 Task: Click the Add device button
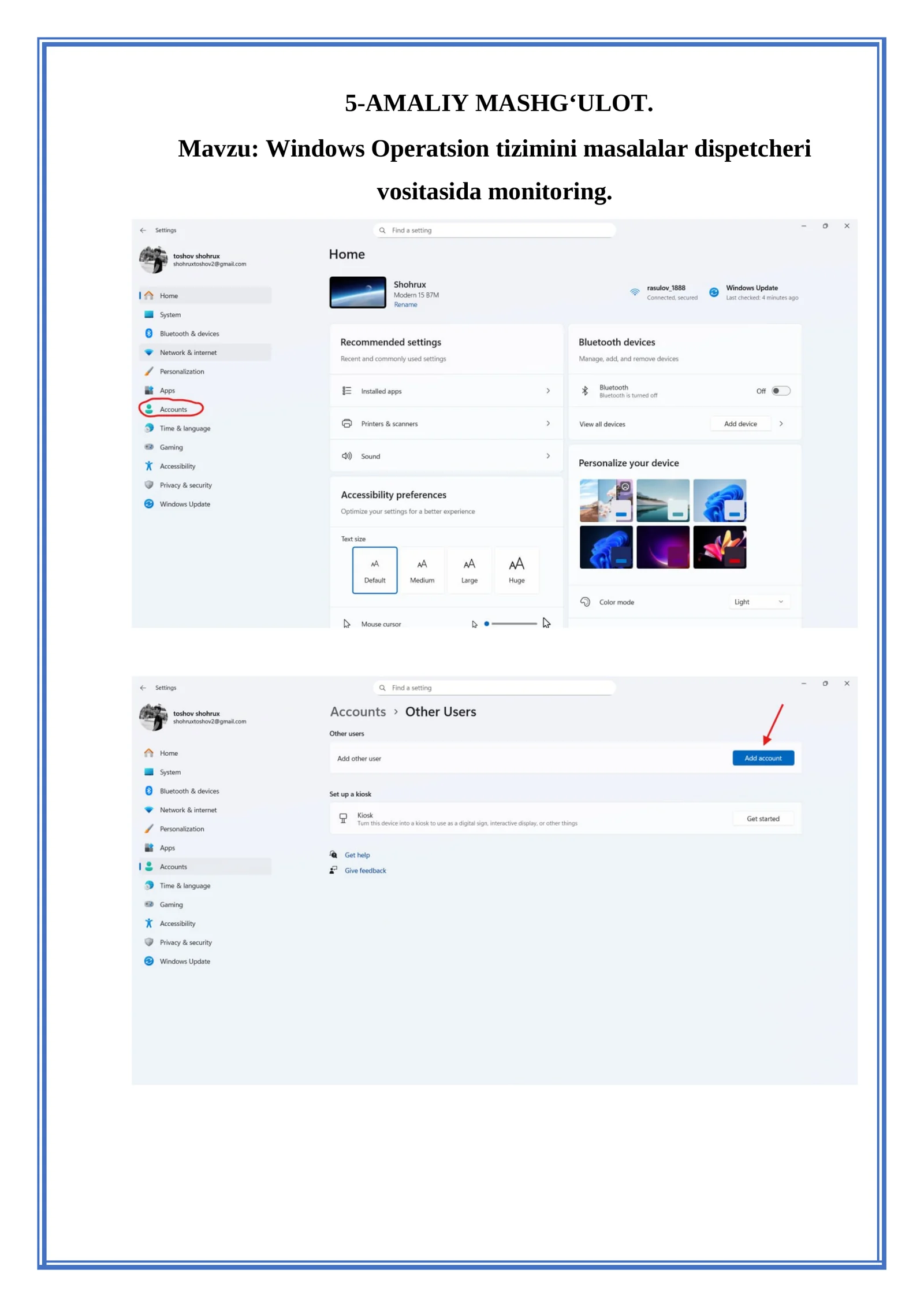(740, 424)
